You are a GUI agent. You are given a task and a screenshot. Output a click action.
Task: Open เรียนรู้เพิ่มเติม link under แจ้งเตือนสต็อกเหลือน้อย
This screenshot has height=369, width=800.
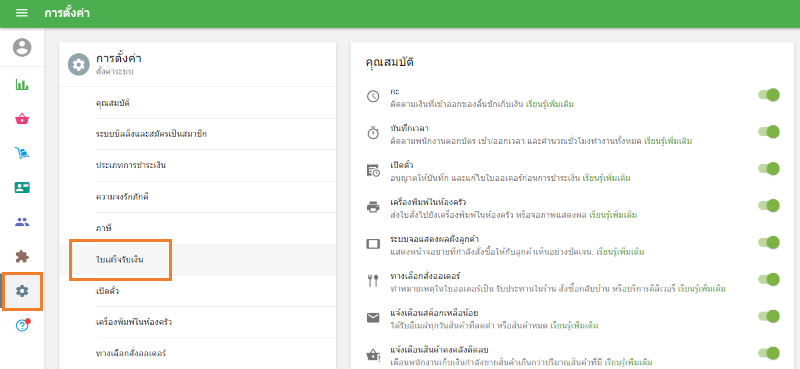pyautogui.click(x=574, y=326)
